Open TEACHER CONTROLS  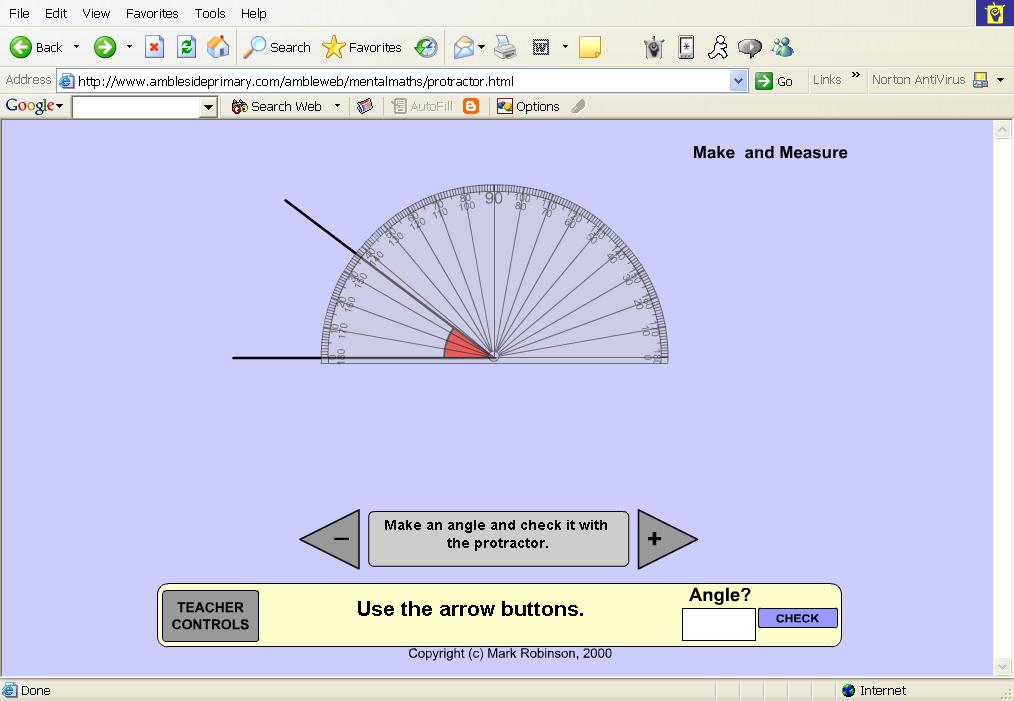click(210, 616)
